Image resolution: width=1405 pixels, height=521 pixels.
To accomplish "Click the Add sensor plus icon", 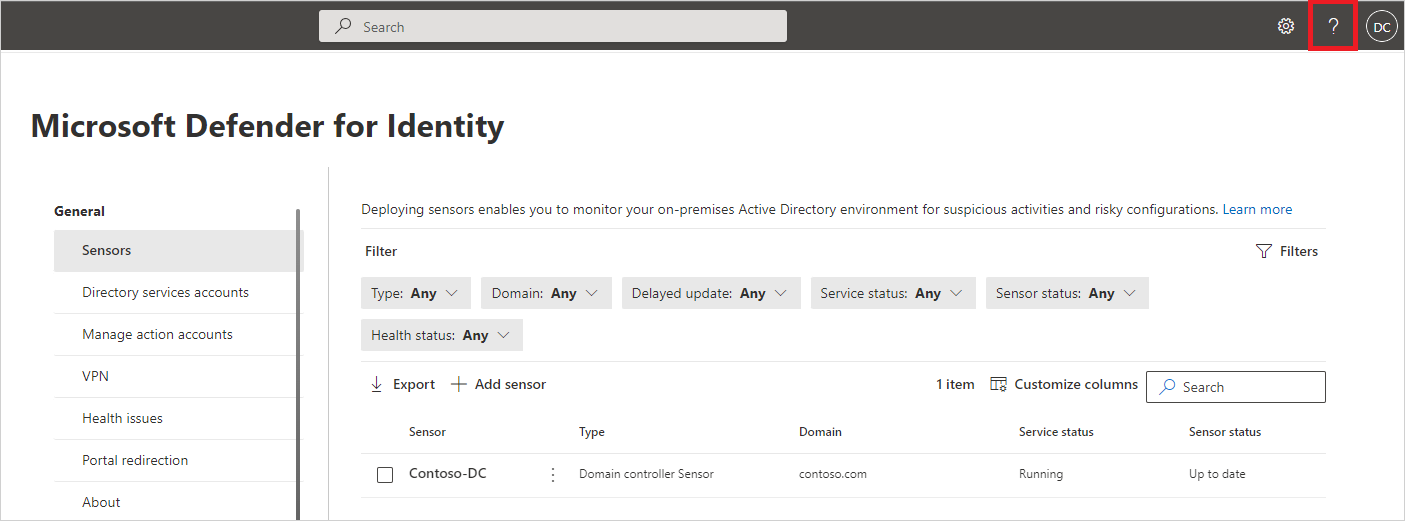I will (459, 384).
